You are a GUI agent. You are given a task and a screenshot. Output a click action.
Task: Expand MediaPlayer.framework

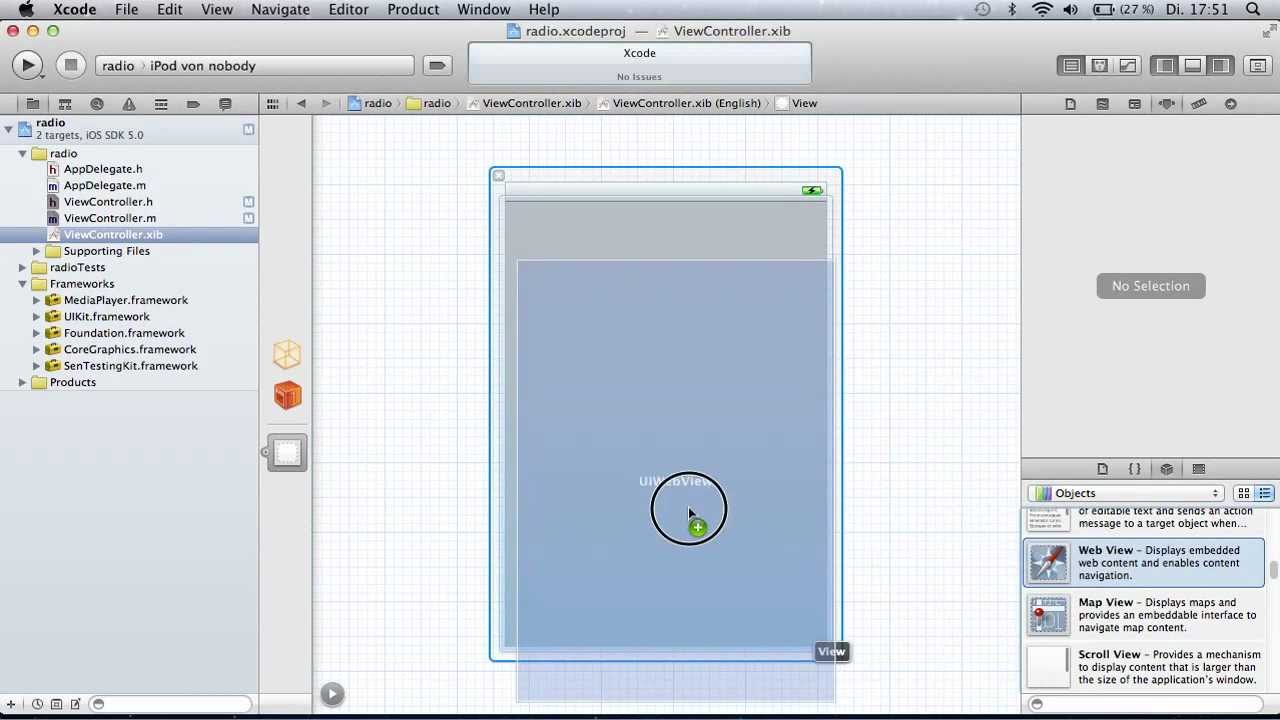click(x=36, y=300)
